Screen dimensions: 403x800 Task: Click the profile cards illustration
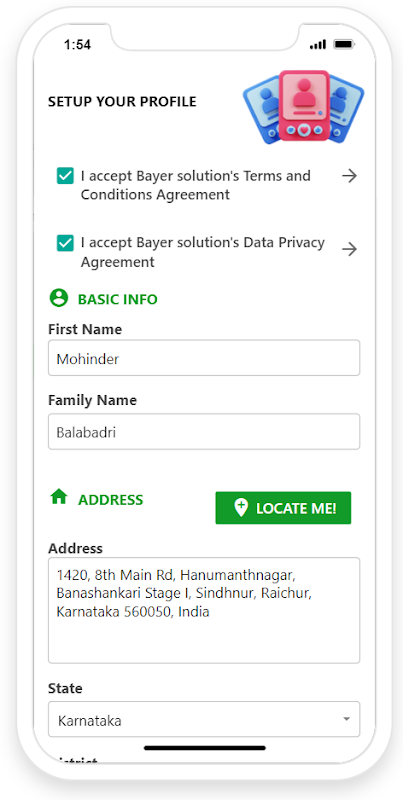point(304,107)
